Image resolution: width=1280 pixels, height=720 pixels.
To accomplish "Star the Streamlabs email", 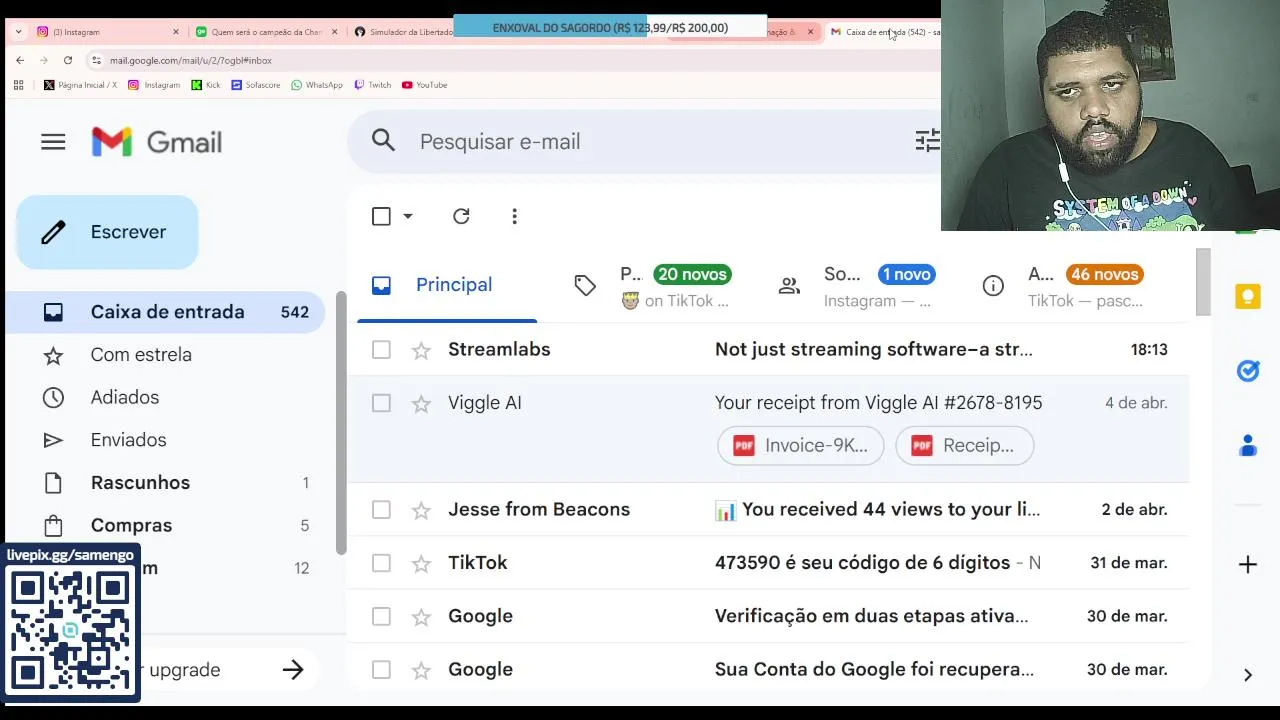I will [421, 350].
